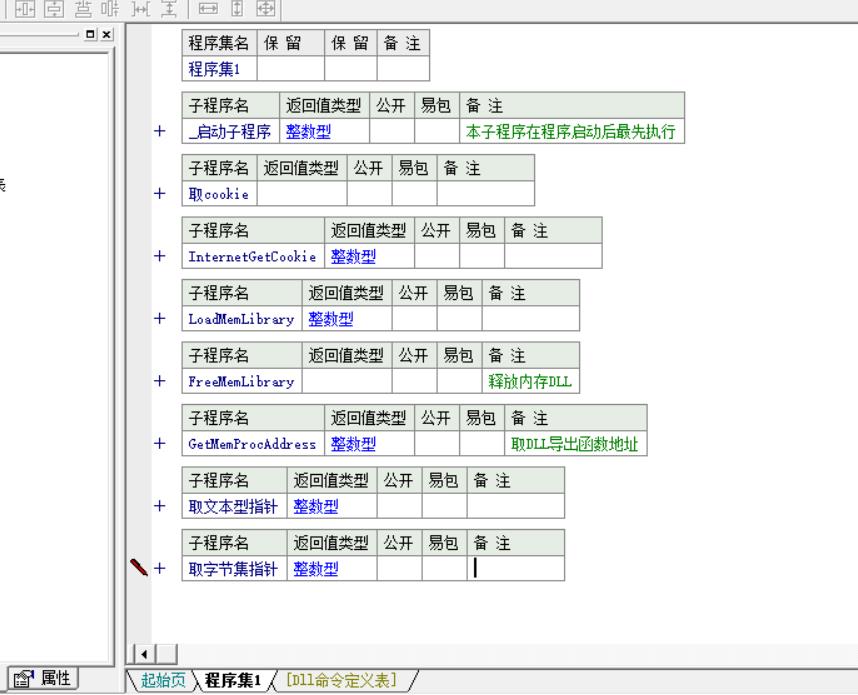The image size is (858, 695).
Task: Select the 程序集1 name cell
Action: [219, 69]
